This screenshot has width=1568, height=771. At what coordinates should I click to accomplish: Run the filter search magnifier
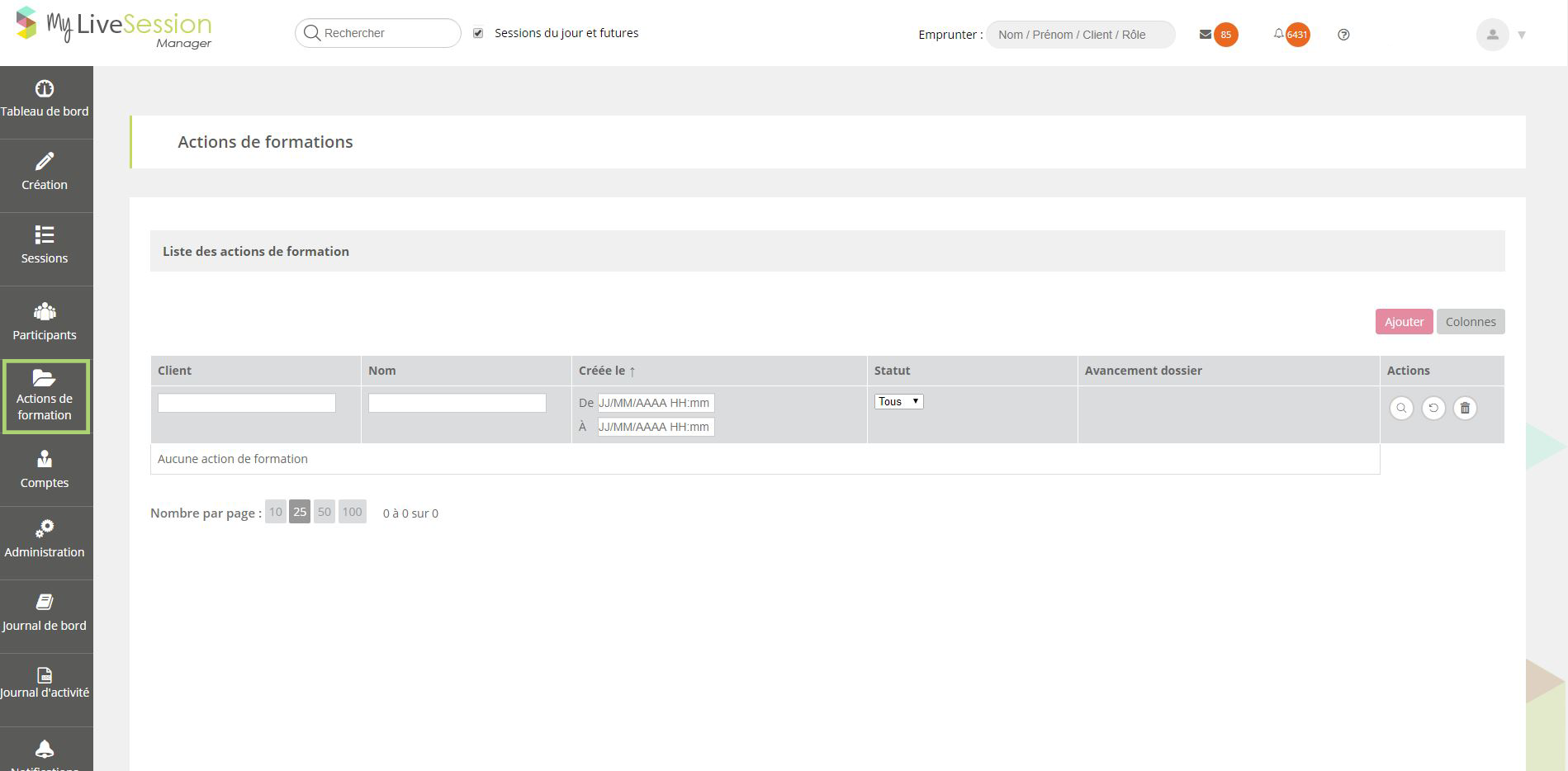click(1401, 408)
